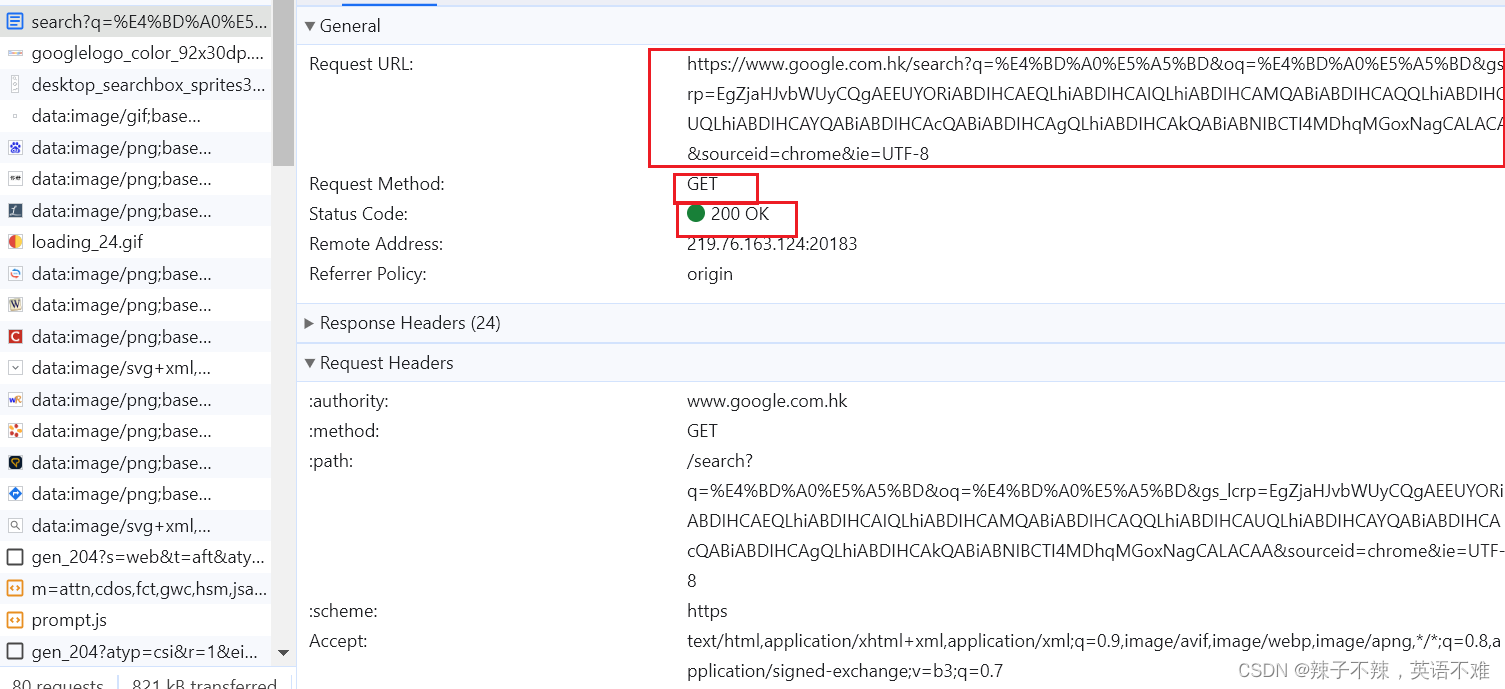The width and height of the screenshot is (1505, 689).
Task: Click the :authority: header name
Action: coord(349,401)
